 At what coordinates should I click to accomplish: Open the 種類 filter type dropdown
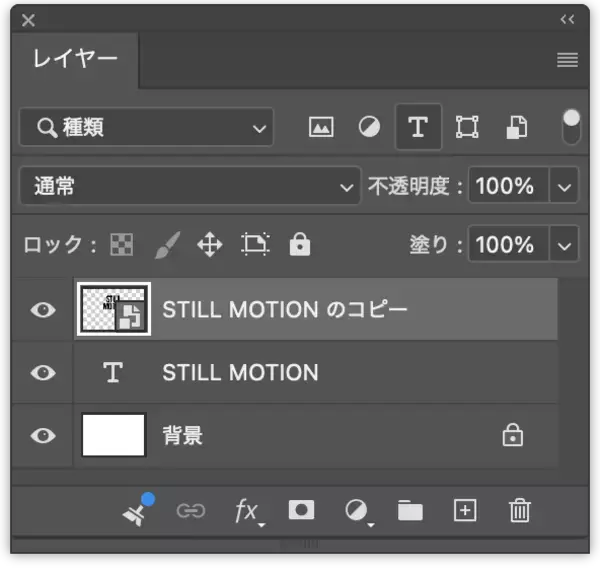147,127
